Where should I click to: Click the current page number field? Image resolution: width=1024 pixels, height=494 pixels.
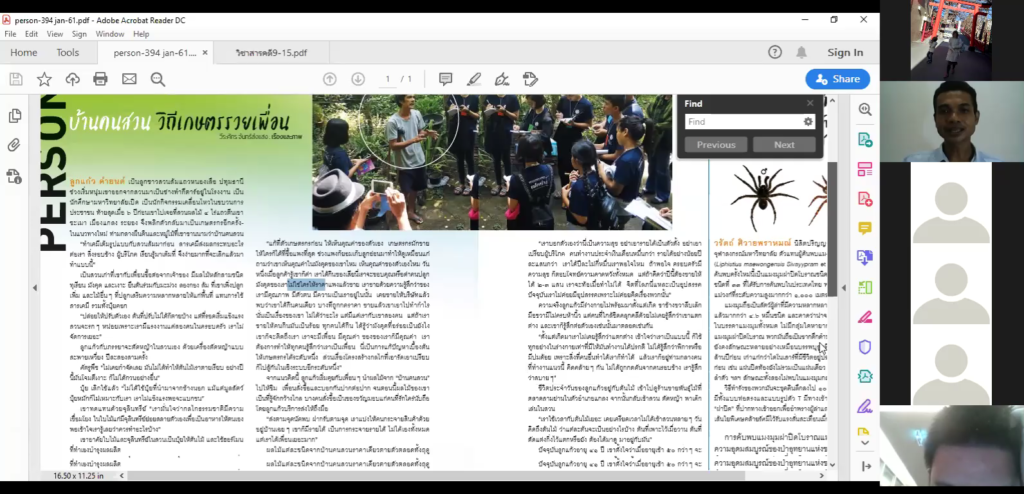(387, 79)
